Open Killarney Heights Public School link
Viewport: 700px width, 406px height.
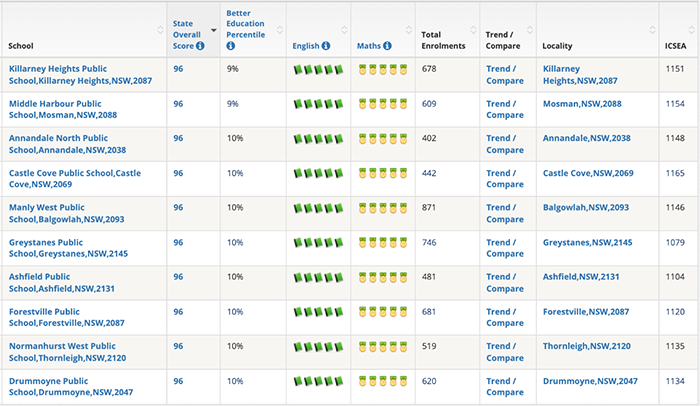coord(80,75)
